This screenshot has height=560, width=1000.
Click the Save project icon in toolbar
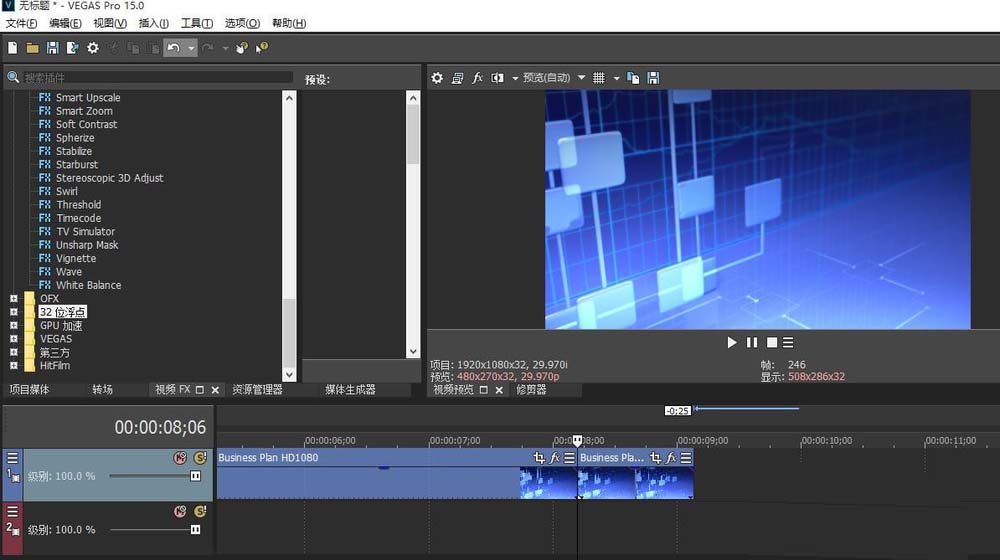[x=52, y=47]
